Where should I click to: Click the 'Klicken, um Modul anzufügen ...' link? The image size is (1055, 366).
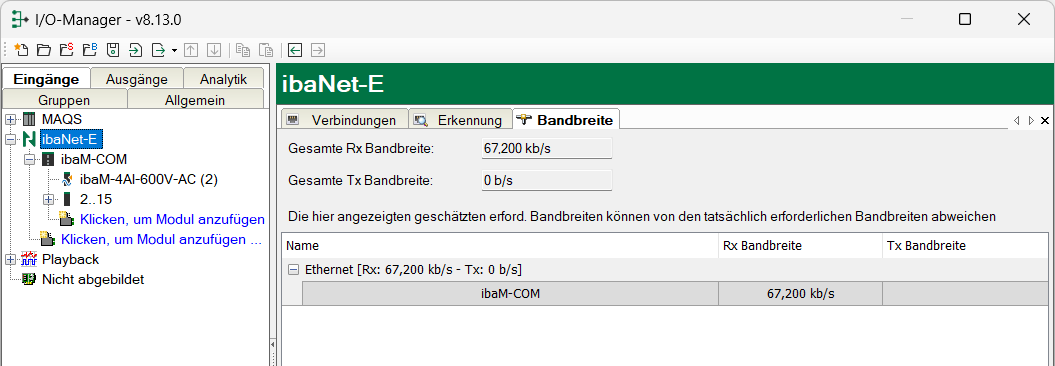pos(161,239)
